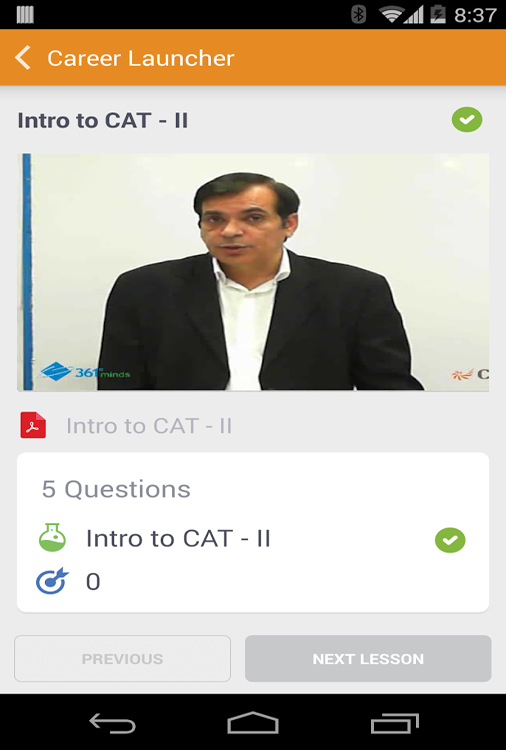Go to the Next Lesson

click(x=368, y=659)
